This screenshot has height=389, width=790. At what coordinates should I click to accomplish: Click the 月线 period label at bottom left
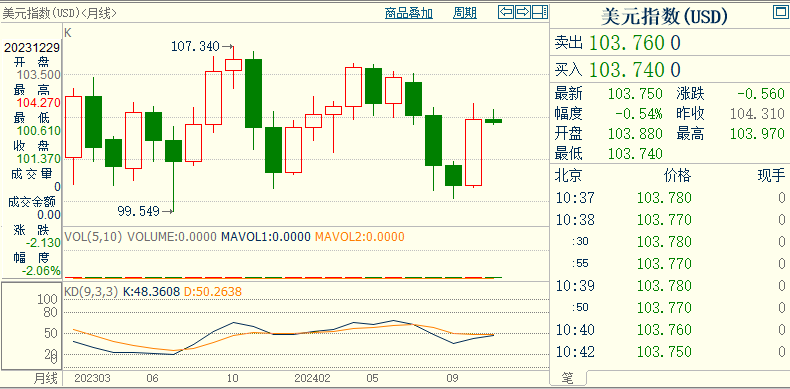(x=46, y=377)
